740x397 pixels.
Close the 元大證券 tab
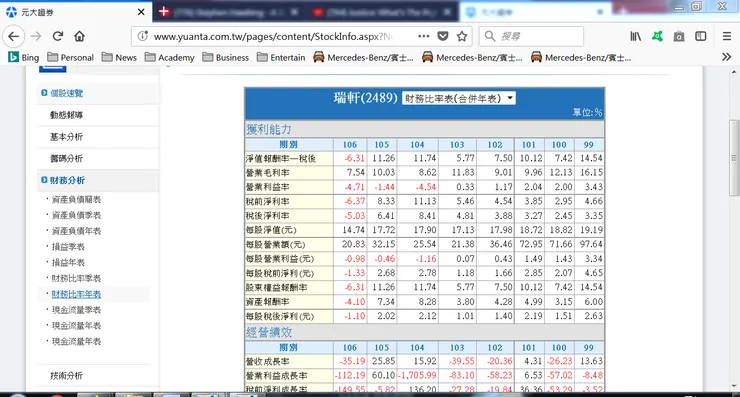141,12
